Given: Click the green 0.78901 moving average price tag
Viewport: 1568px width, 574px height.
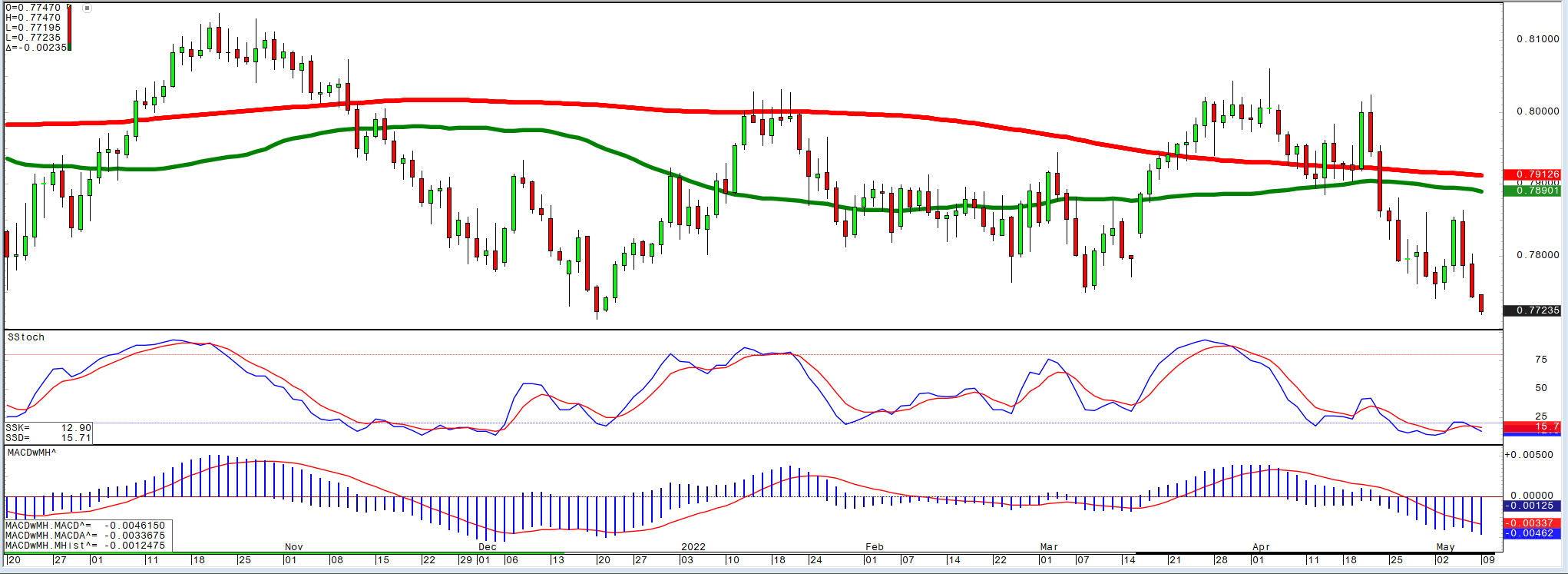Looking at the screenshot, I should (x=1532, y=190).
